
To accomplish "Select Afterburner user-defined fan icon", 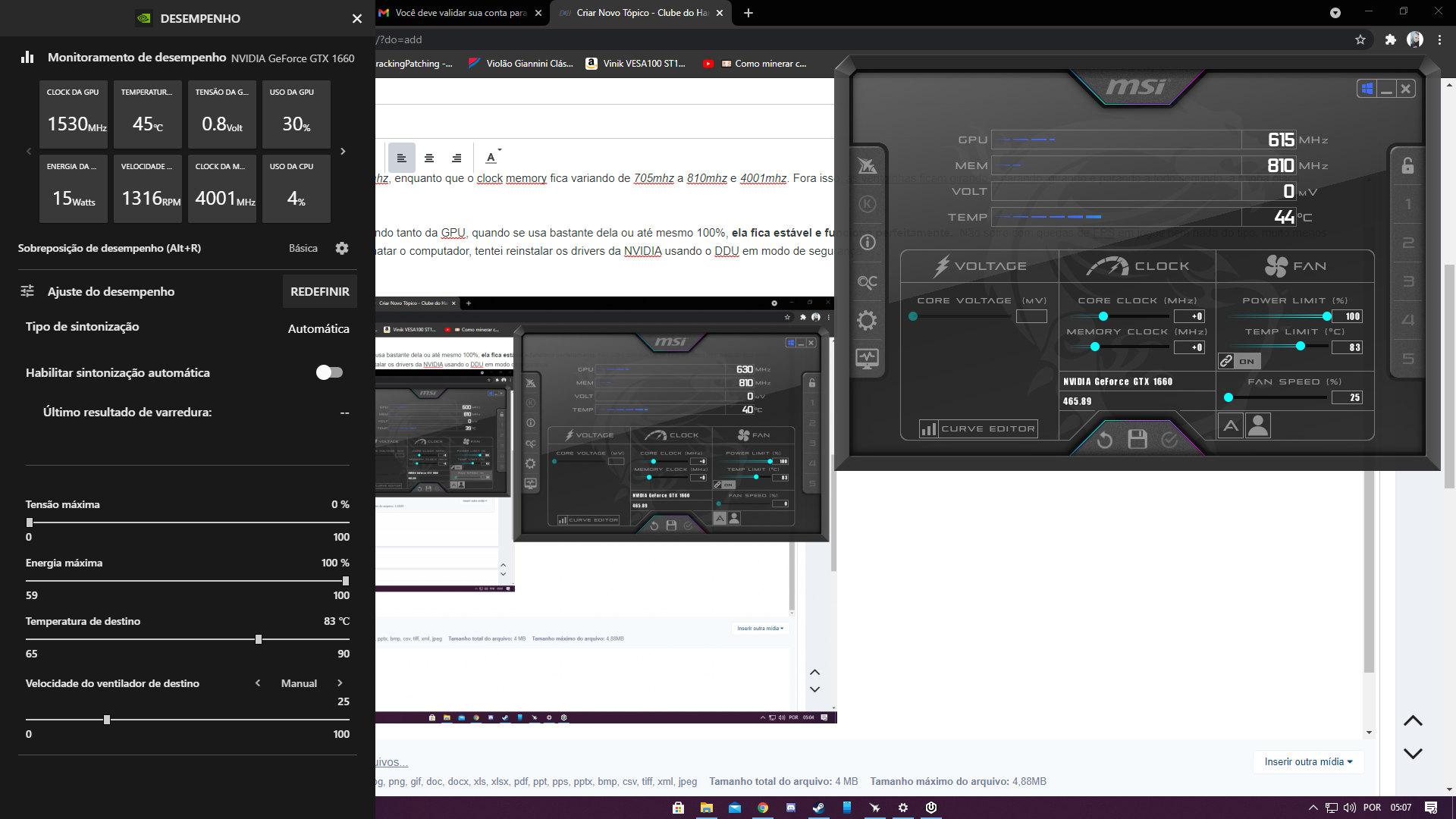I will pyautogui.click(x=1258, y=425).
